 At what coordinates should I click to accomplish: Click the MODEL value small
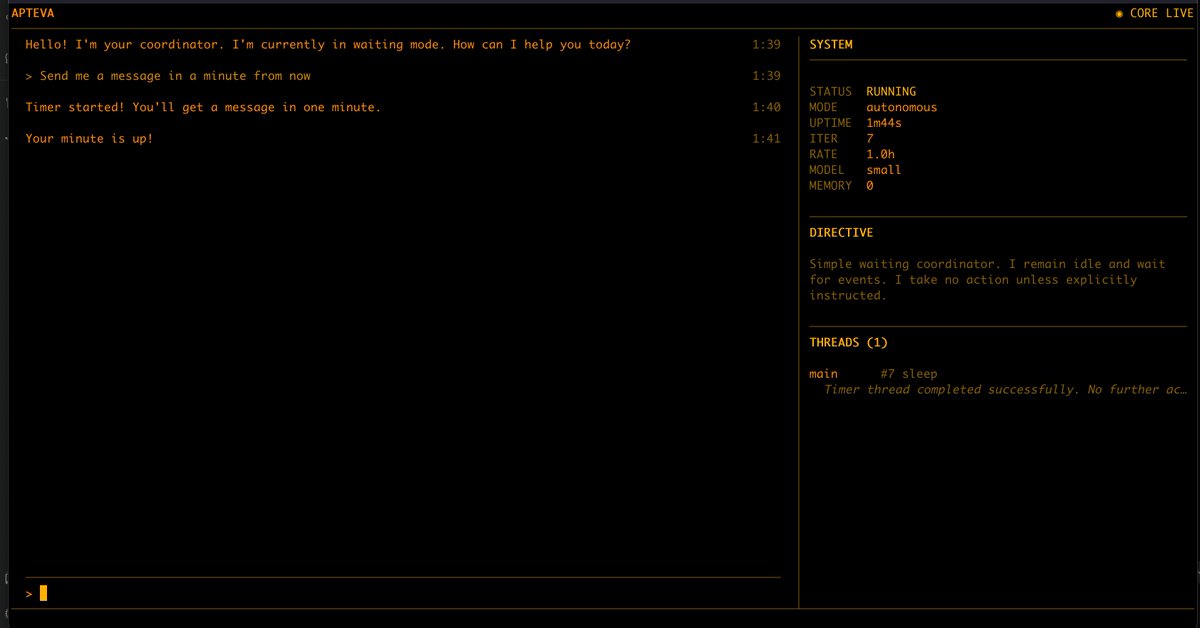coord(884,170)
